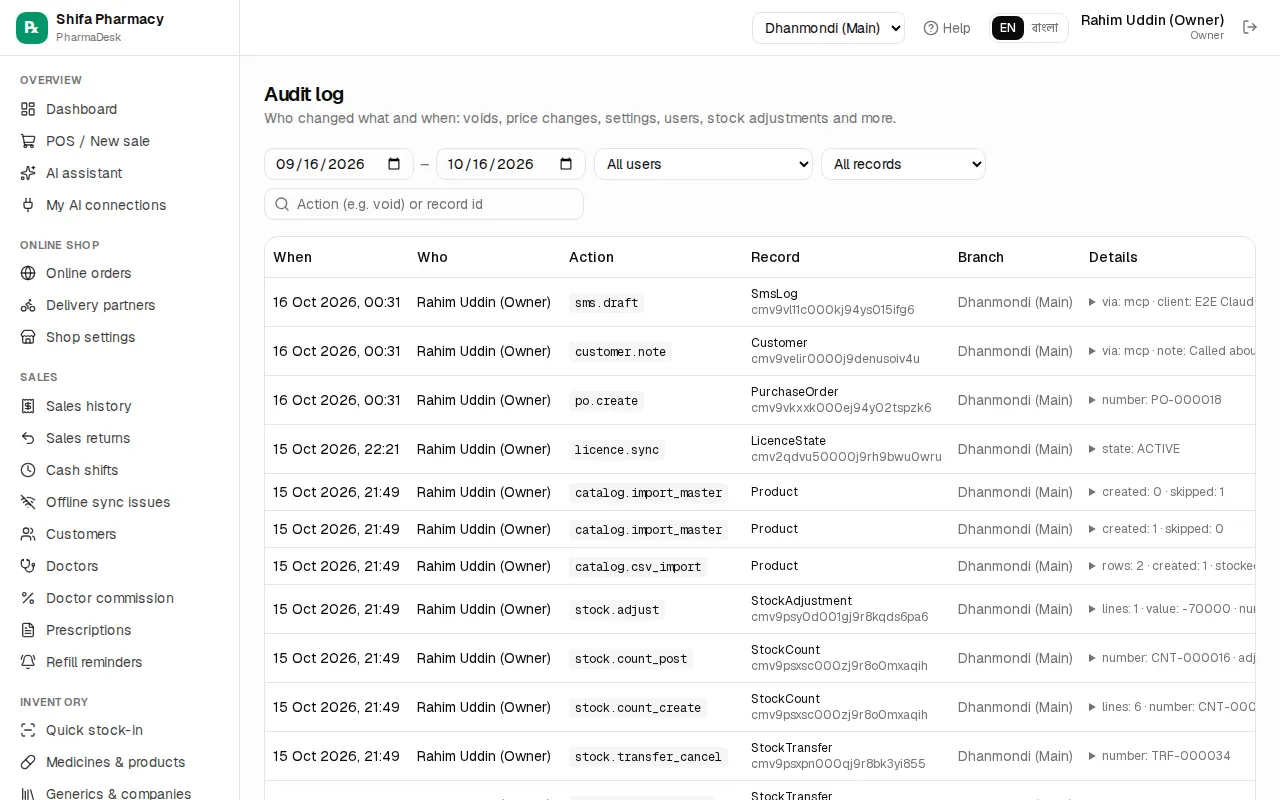The image size is (1280, 800).
Task: Open calendar picker on start date 09/16/2026
Action: tap(394, 164)
